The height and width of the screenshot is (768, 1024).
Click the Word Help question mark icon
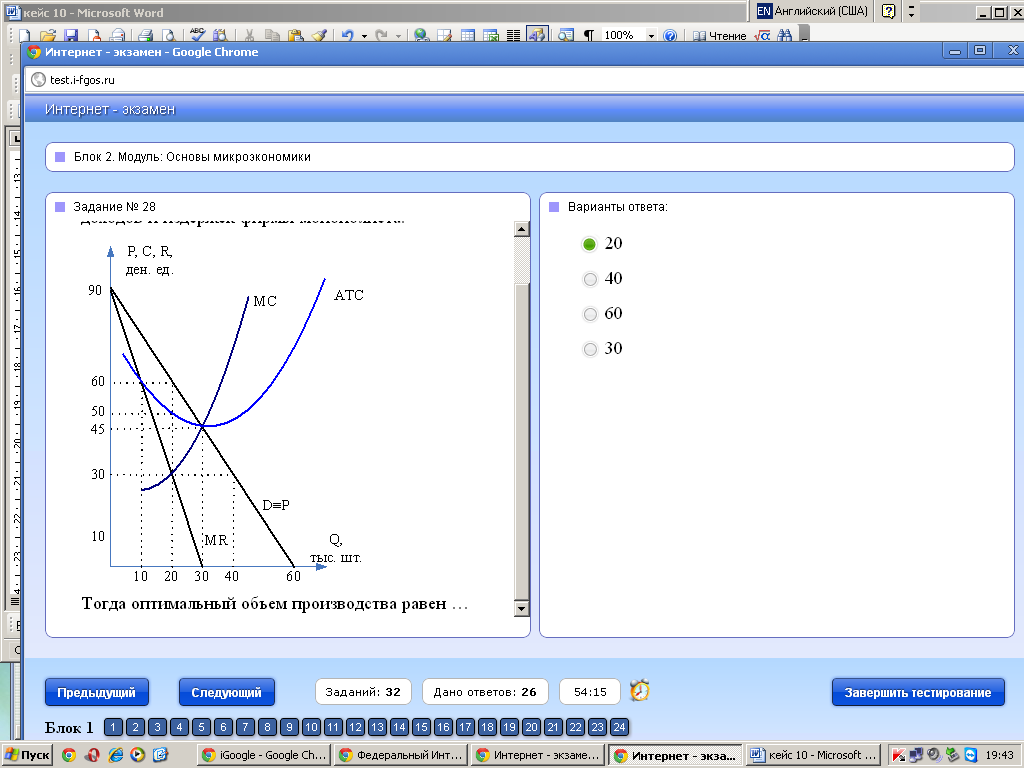[669, 35]
